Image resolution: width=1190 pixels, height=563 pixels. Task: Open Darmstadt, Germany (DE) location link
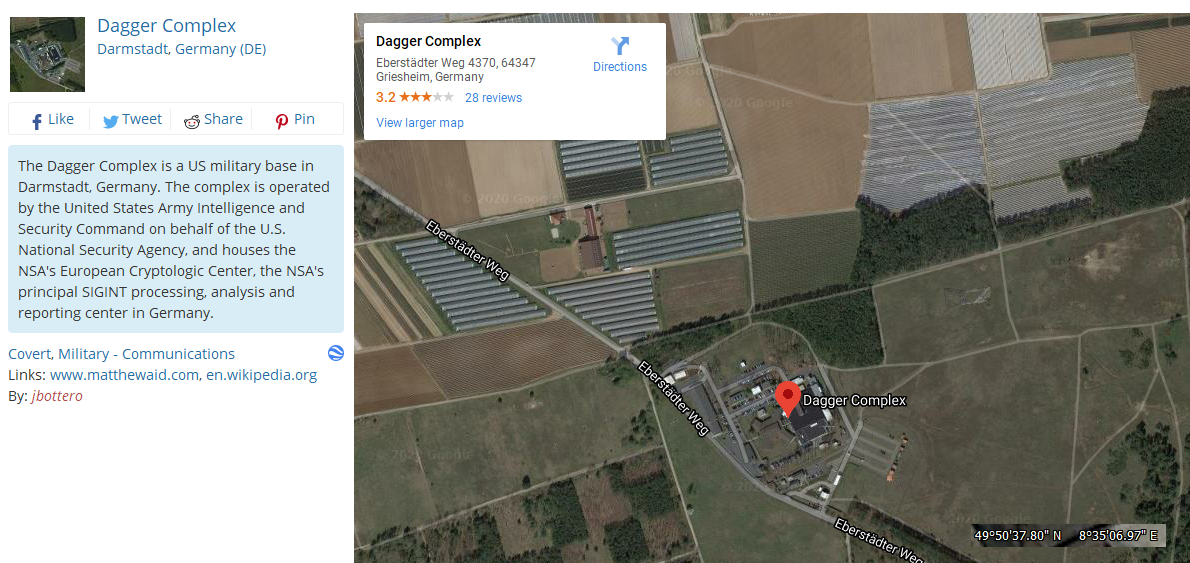[x=182, y=49]
